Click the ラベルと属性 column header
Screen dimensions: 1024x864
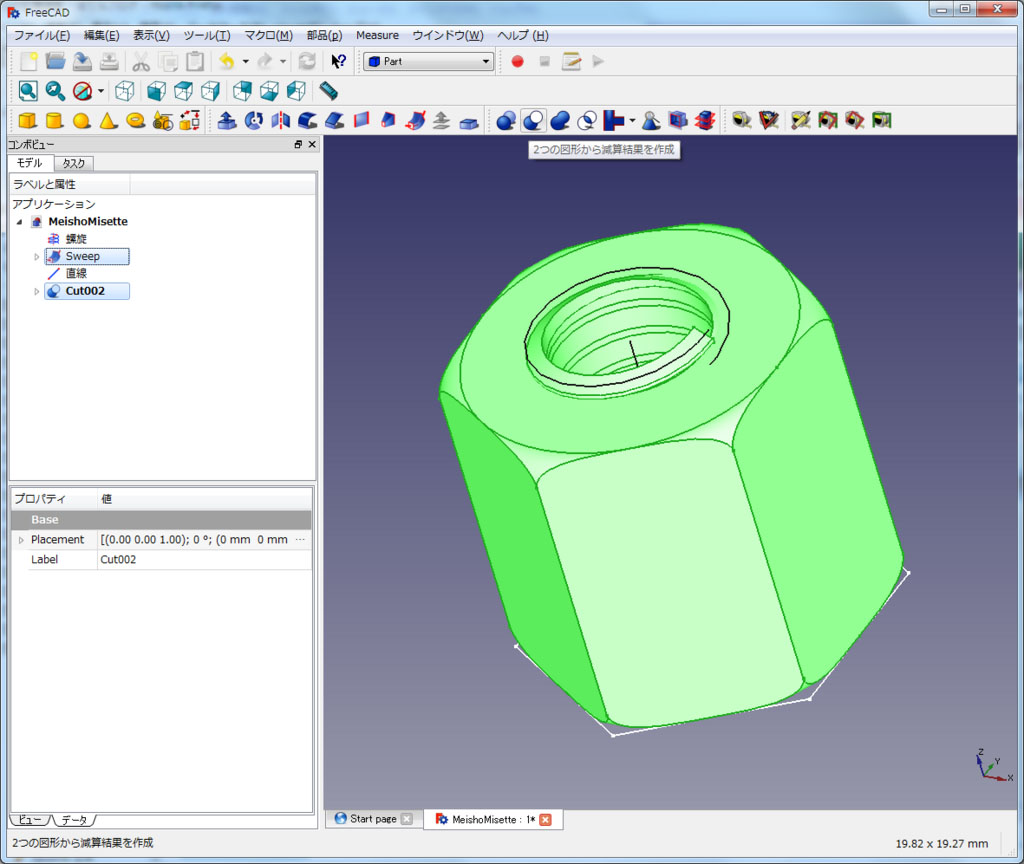(x=69, y=184)
